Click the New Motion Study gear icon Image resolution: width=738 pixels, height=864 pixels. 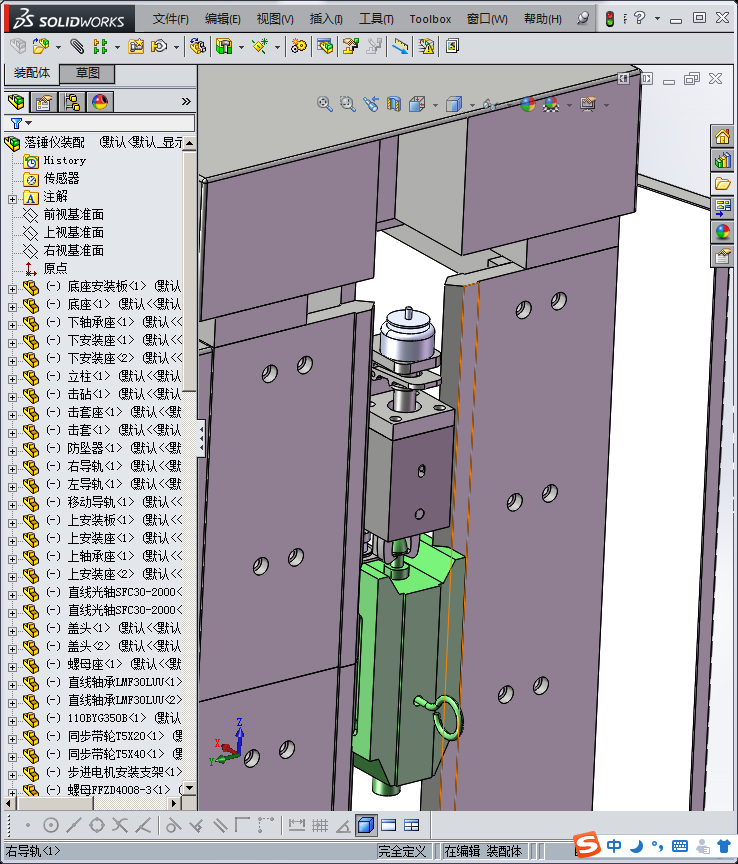299,46
